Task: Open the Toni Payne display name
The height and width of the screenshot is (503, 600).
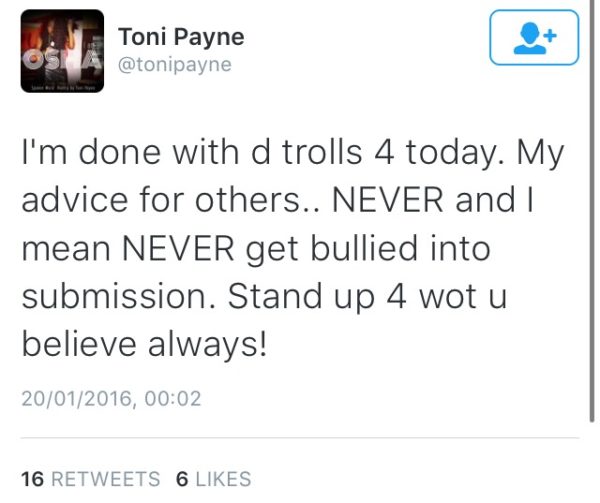Action: (181, 37)
